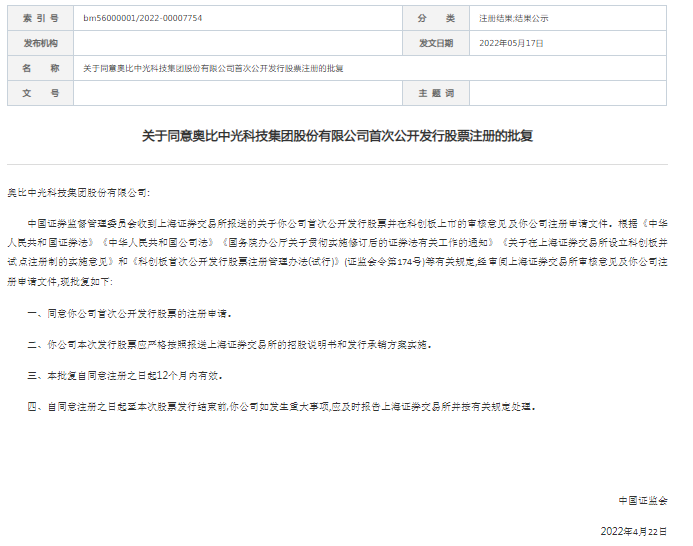Select the category value 注册结果;结果公示
The height and width of the screenshot is (546, 693).
click(x=514, y=19)
